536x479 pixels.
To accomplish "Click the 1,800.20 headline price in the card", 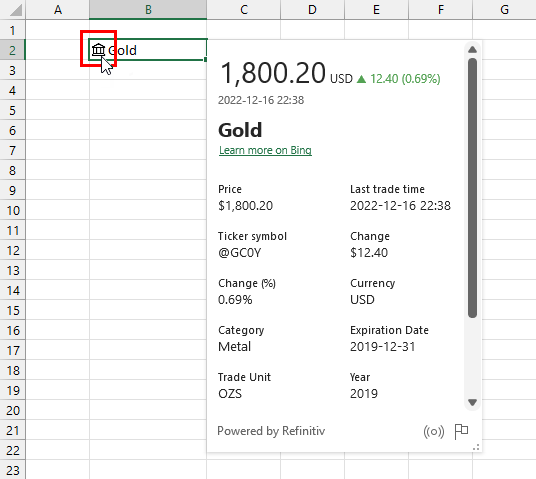I will [x=273, y=73].
